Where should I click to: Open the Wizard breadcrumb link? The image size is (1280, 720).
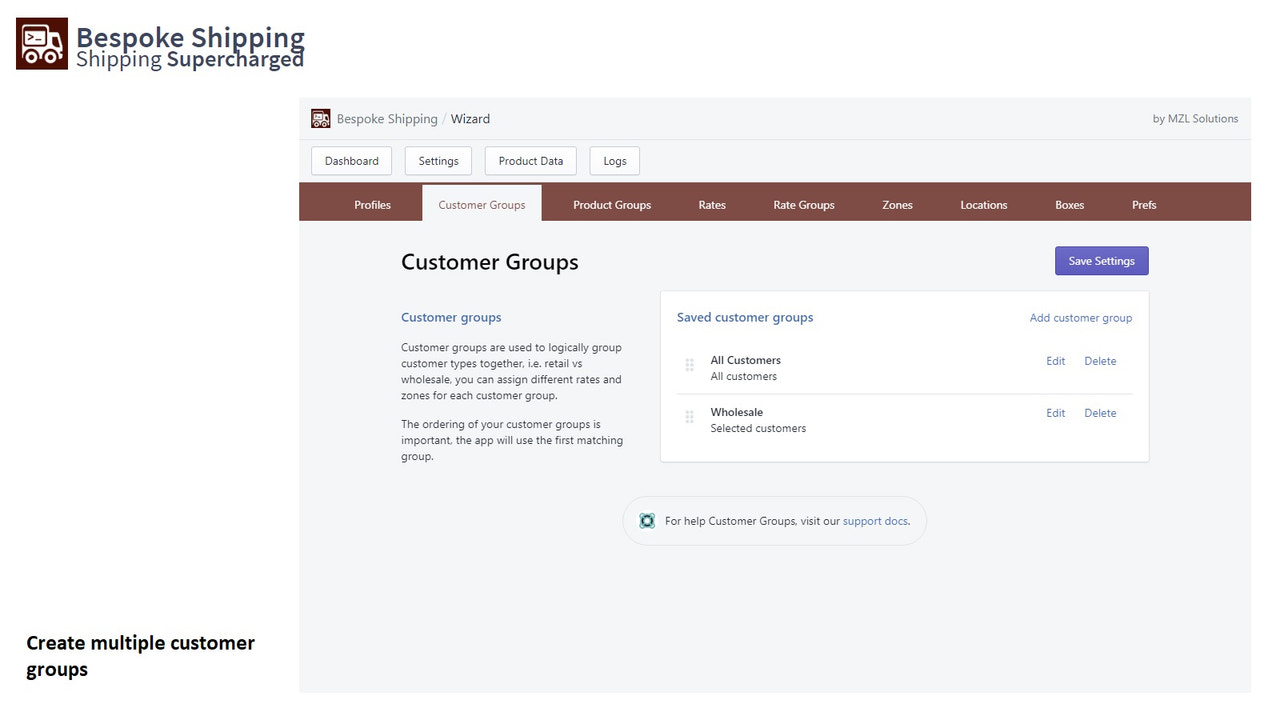coord(470,118)
